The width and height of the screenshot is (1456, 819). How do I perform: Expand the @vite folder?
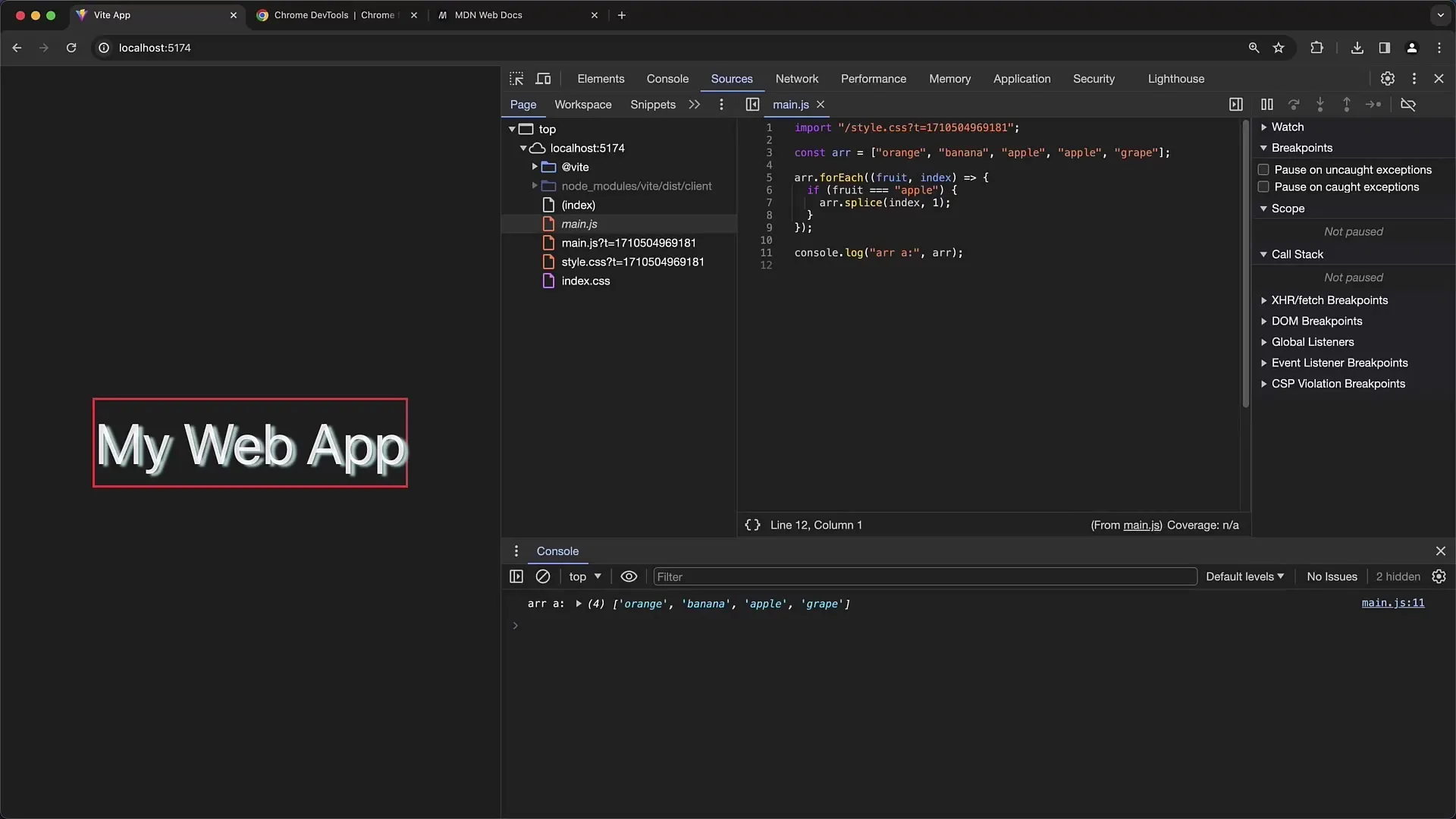[535, 167]
